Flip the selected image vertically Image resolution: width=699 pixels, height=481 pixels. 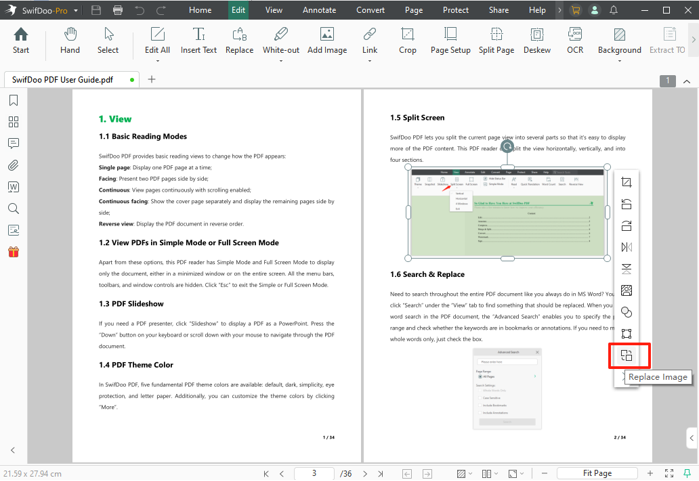(x=626, y=269)
